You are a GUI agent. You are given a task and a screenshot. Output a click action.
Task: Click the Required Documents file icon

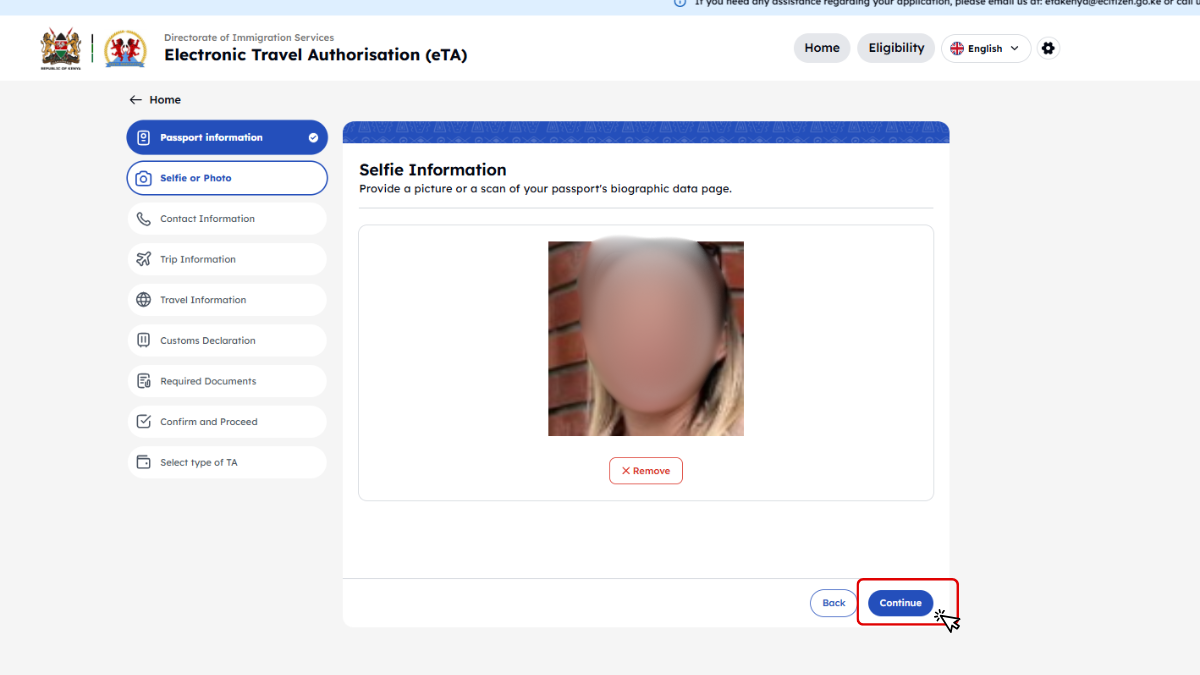[143, 381]
